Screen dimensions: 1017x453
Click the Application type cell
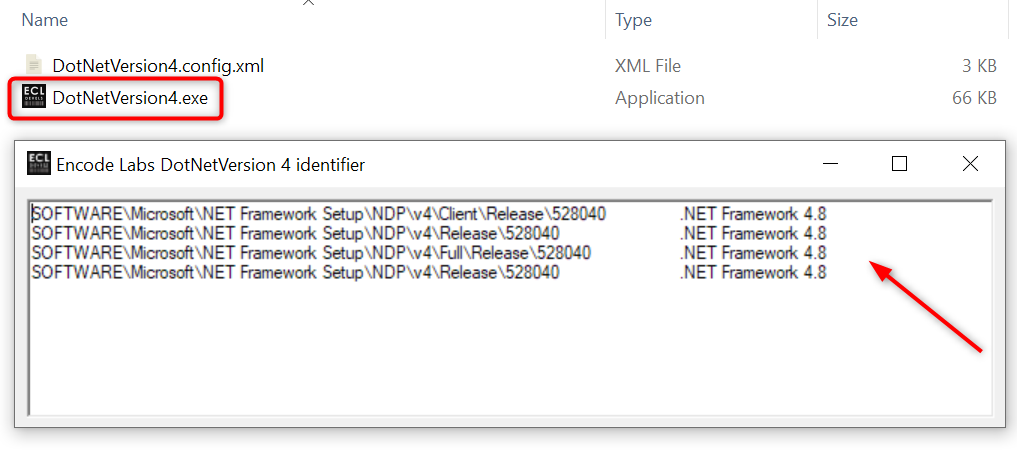coord(660,99)
